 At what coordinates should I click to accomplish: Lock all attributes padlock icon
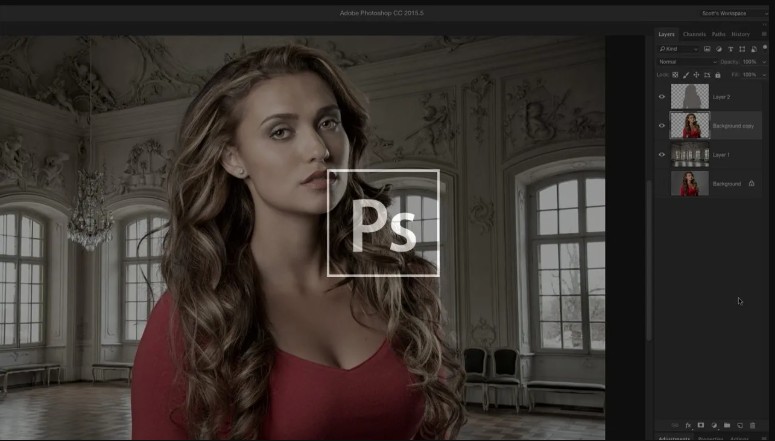[x=718, y=75]
